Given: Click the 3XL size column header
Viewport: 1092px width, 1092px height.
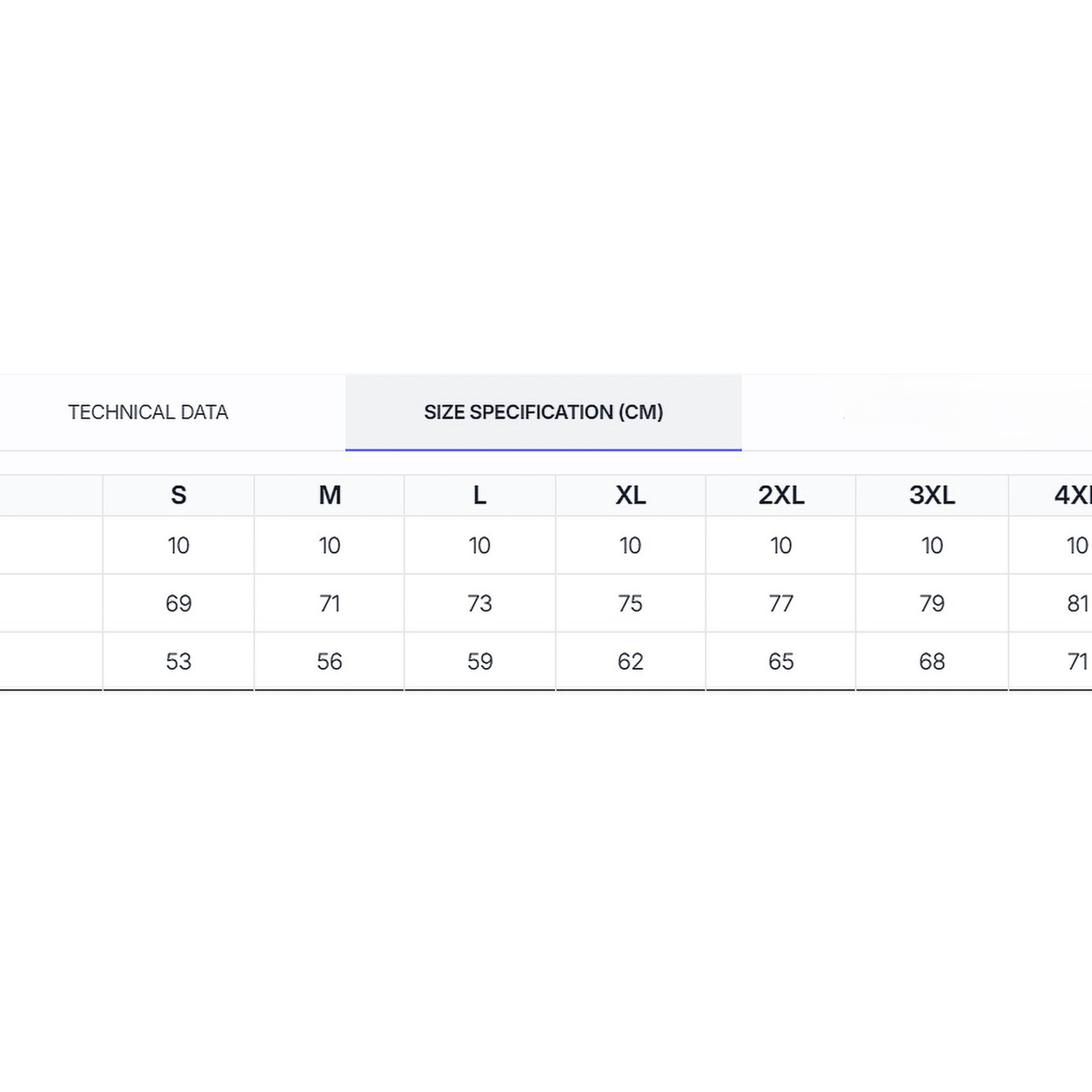Looking at the screenshot, I should [932, 495].
